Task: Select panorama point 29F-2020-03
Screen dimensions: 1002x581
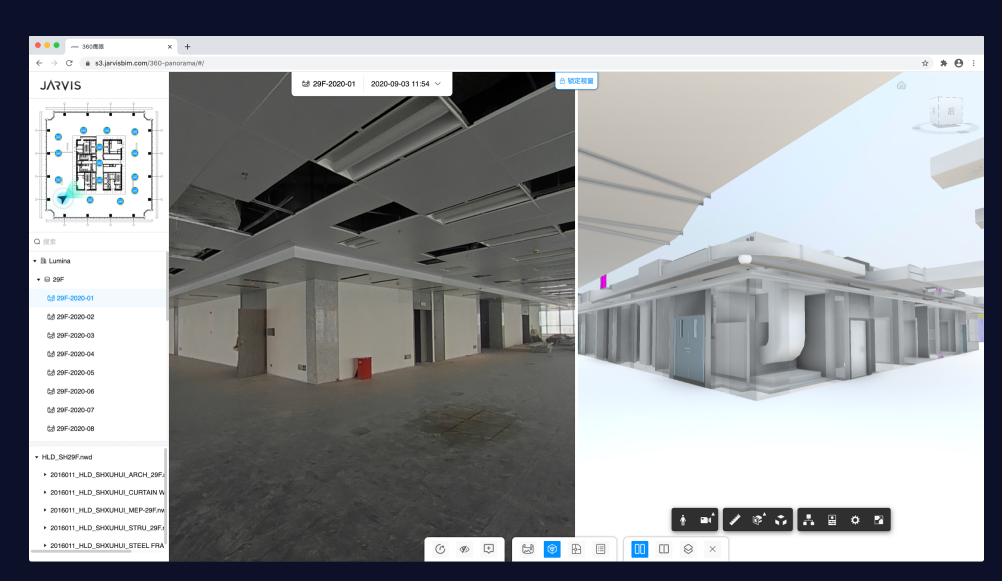Action: (99, 336)
